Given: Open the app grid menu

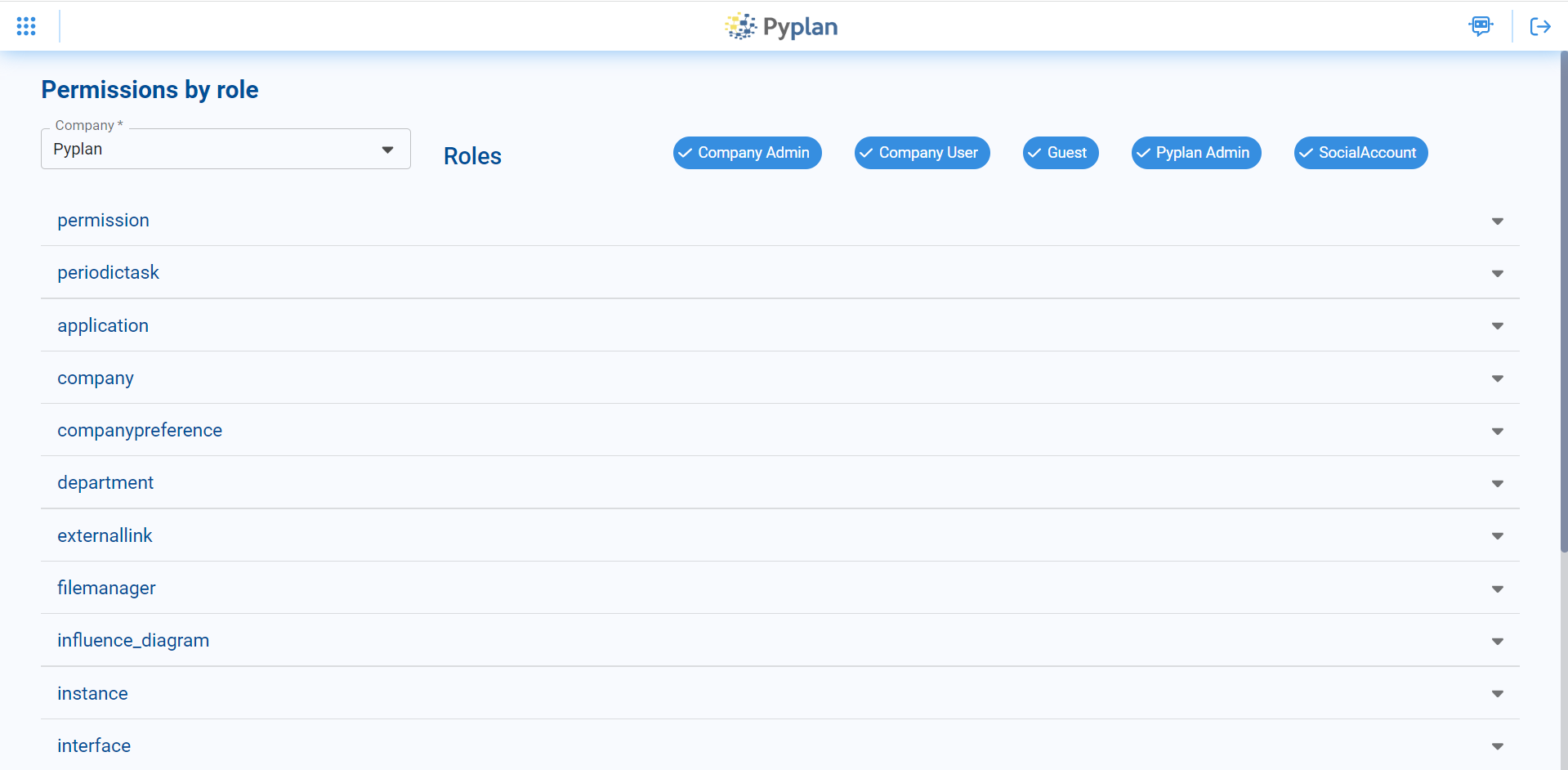Looking at the screenshot, I should (26, 25).
